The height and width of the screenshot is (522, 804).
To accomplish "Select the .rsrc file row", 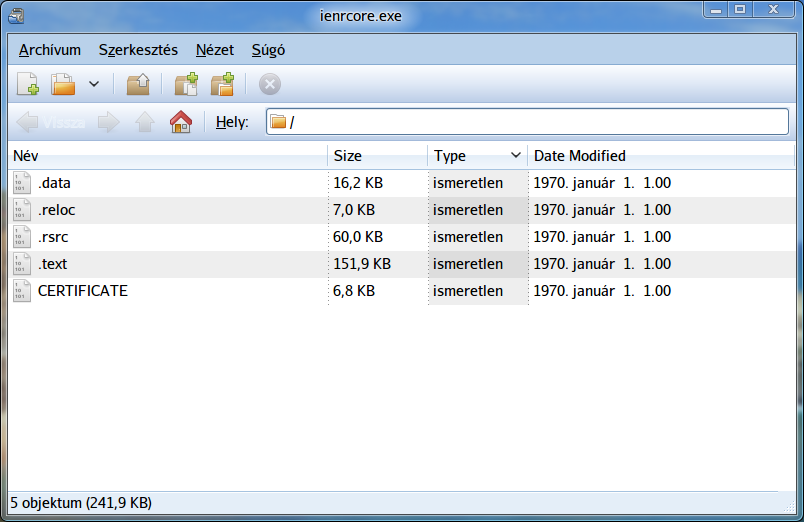I will coord(402,237).
